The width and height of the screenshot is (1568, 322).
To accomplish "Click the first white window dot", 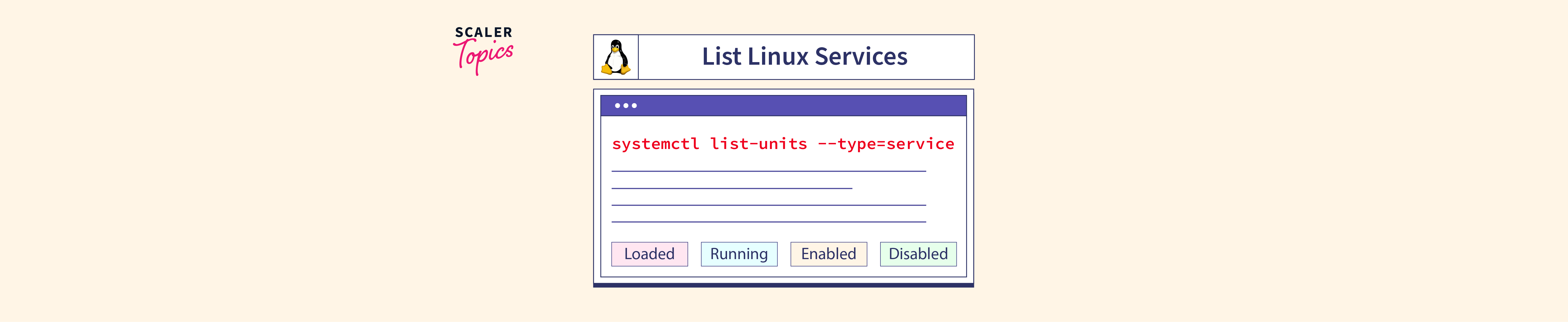I will 617,106.
